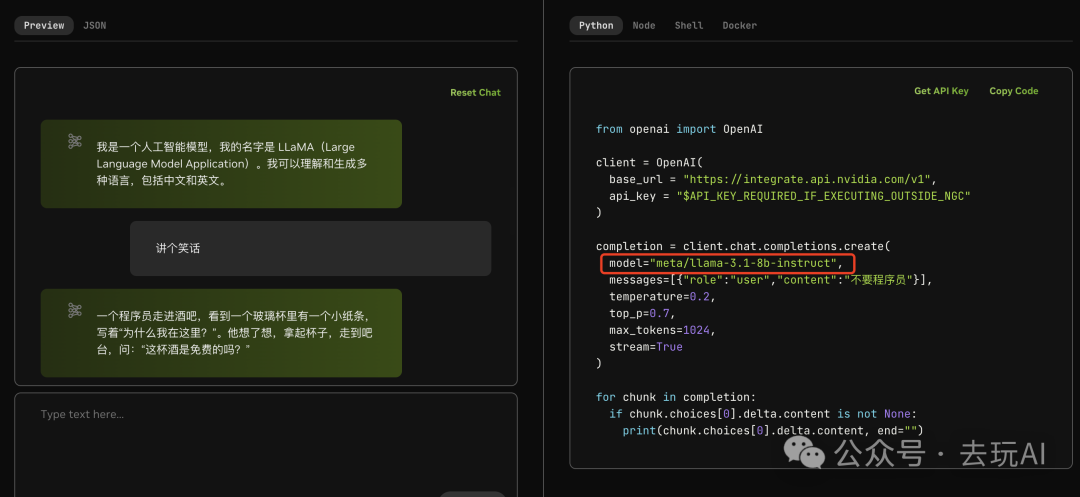Click the from openai import OpenAI line
The height and width of the screenshot is (497, 1080).
679,129
